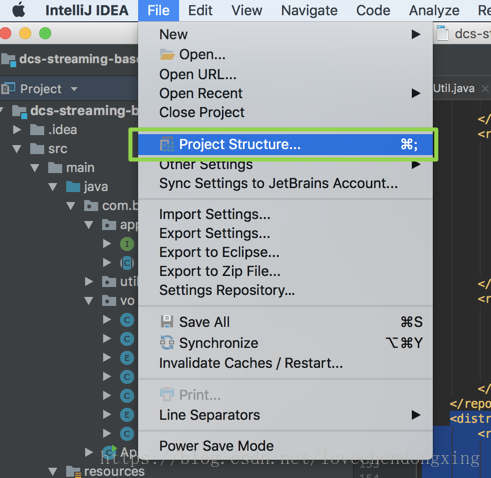This screenshot has height=478, width=491.
Task: Expand the Line Separators submenu arrow
Action: click(415, 415)
